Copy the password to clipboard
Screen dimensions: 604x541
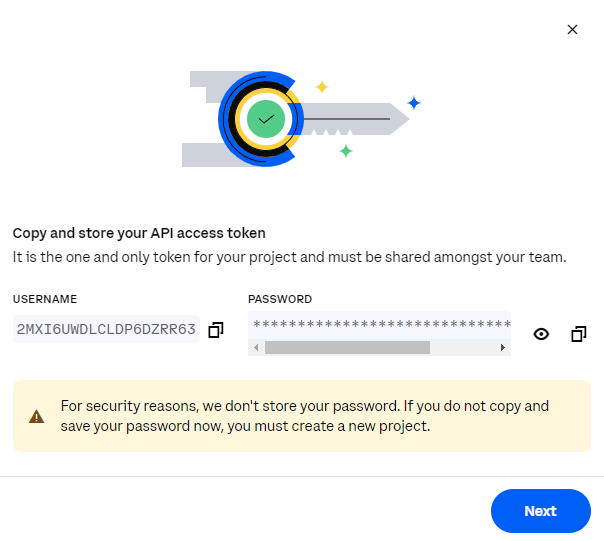click(x=578, y=334)
